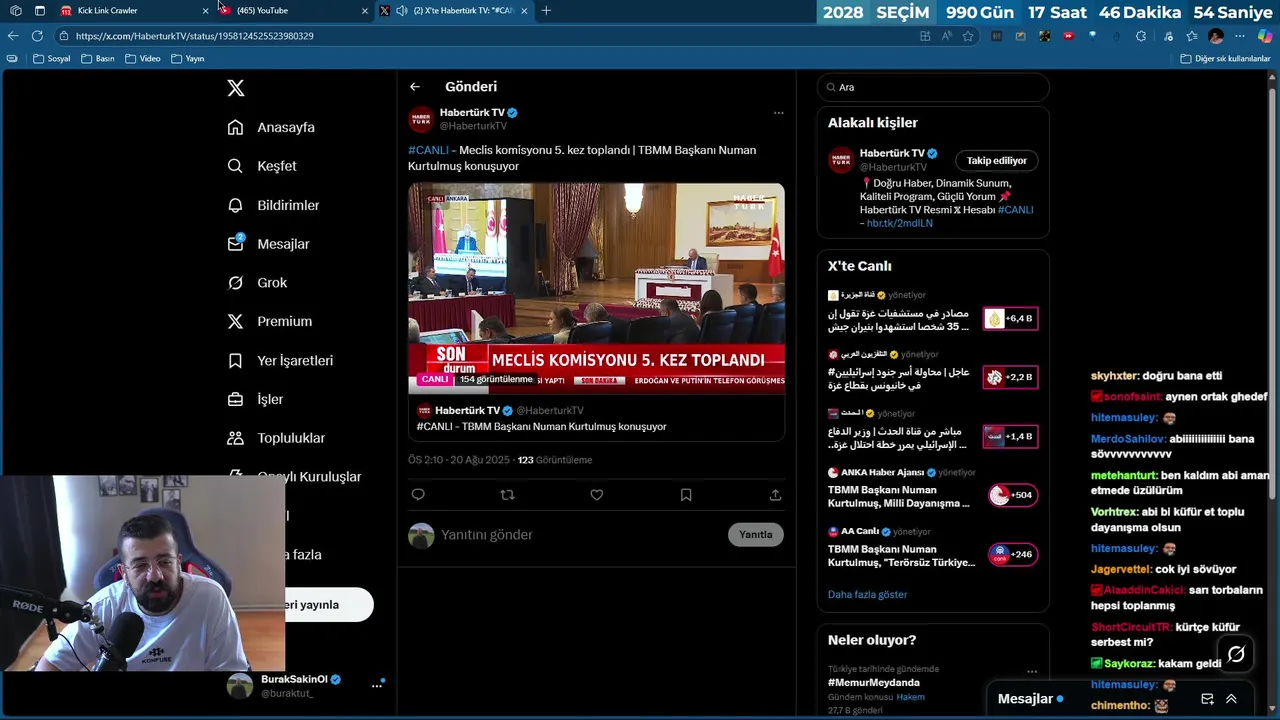The width and height of the screenshot is (1280, 720).
Task: Click the reply icon under the post
Action: [418, 495]
